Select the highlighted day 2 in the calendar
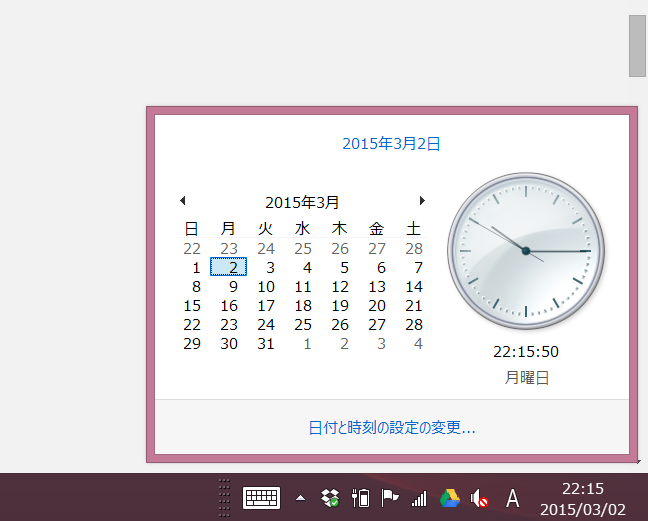 (x=229, y=267)
